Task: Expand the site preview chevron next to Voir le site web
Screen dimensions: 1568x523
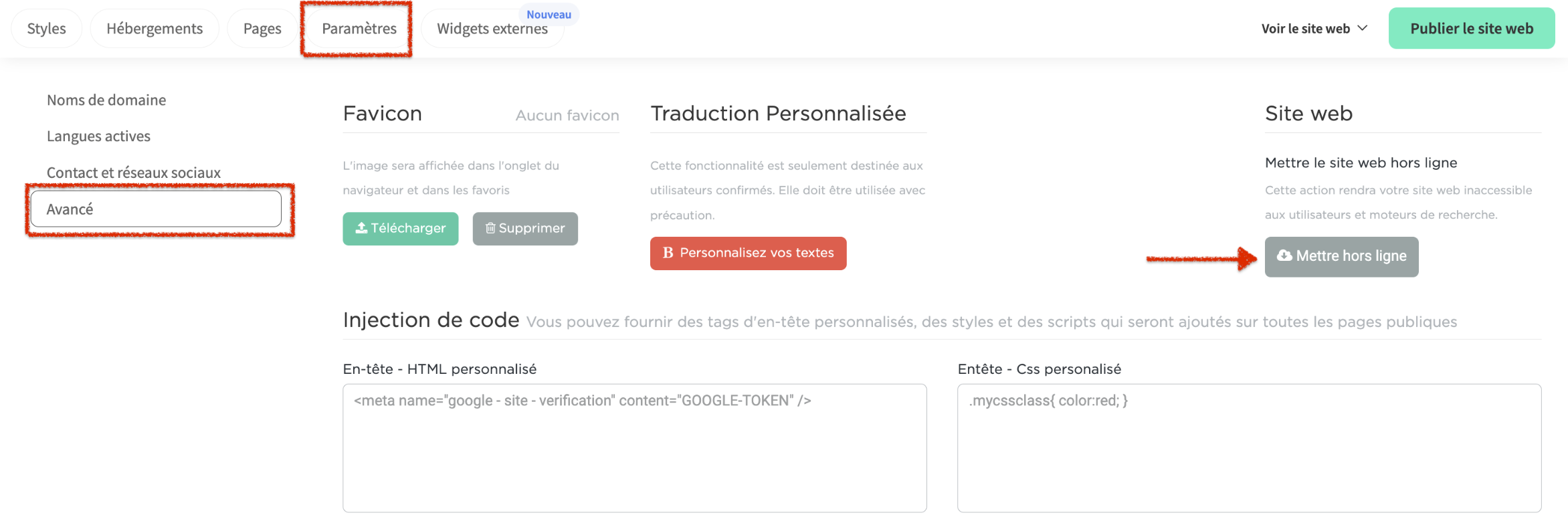Action: point(1363,28)
